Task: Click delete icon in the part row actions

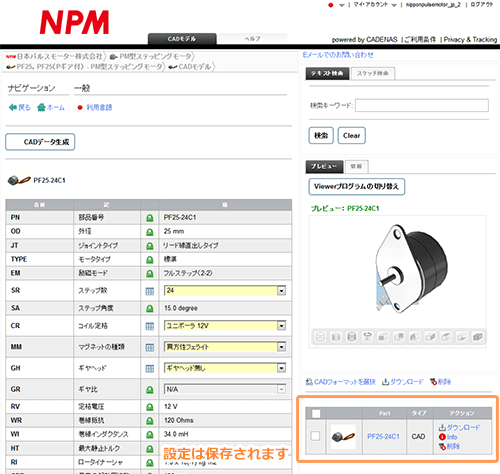Action: point(442,447)
